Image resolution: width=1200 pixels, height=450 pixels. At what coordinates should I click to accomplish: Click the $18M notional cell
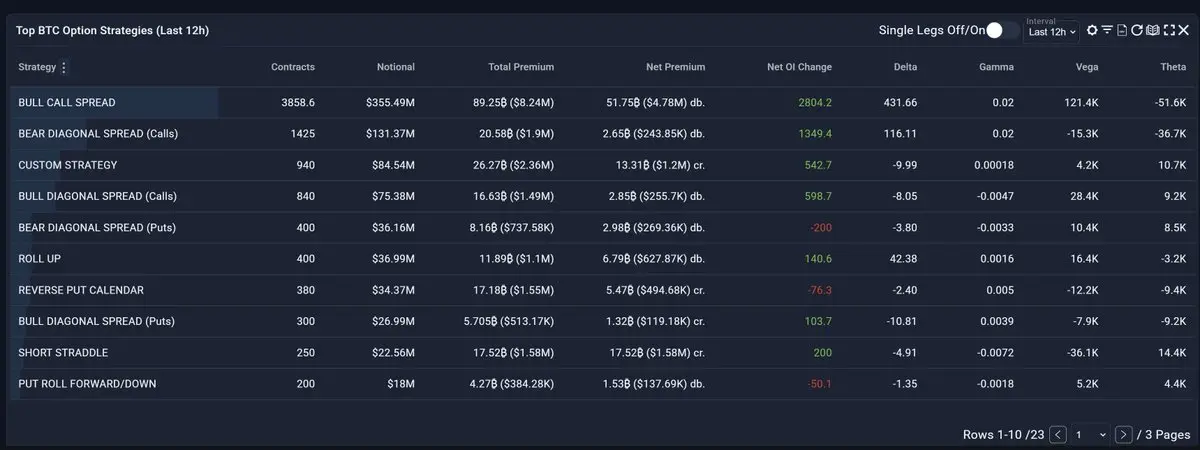click(x=400, y=384)
